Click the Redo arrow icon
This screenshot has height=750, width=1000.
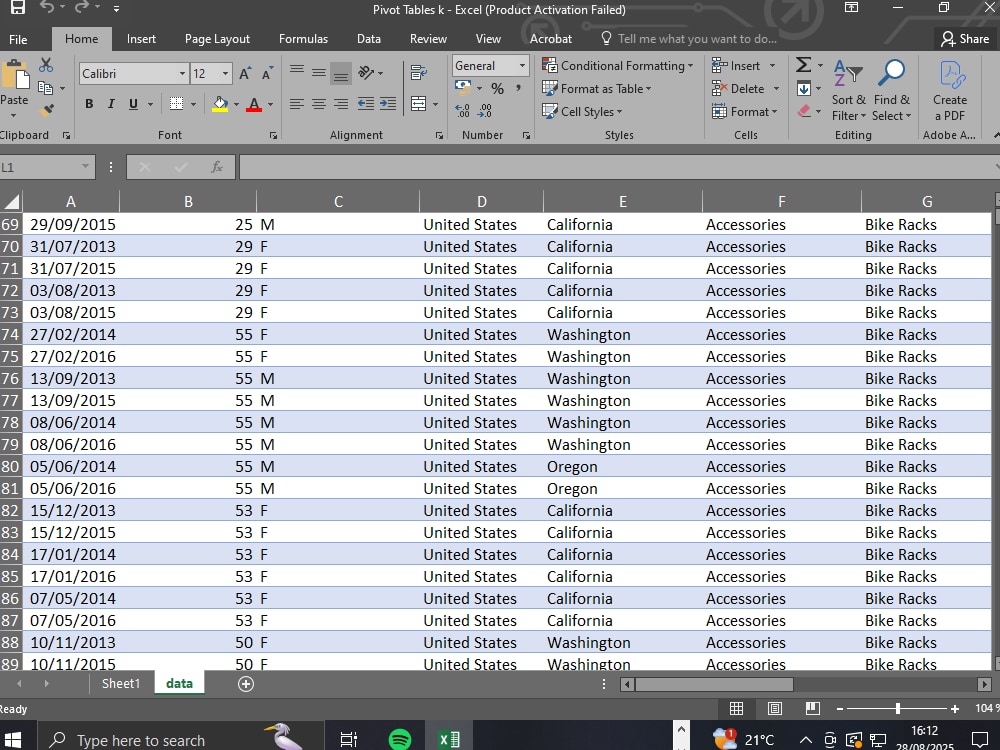tap(82, 8)
